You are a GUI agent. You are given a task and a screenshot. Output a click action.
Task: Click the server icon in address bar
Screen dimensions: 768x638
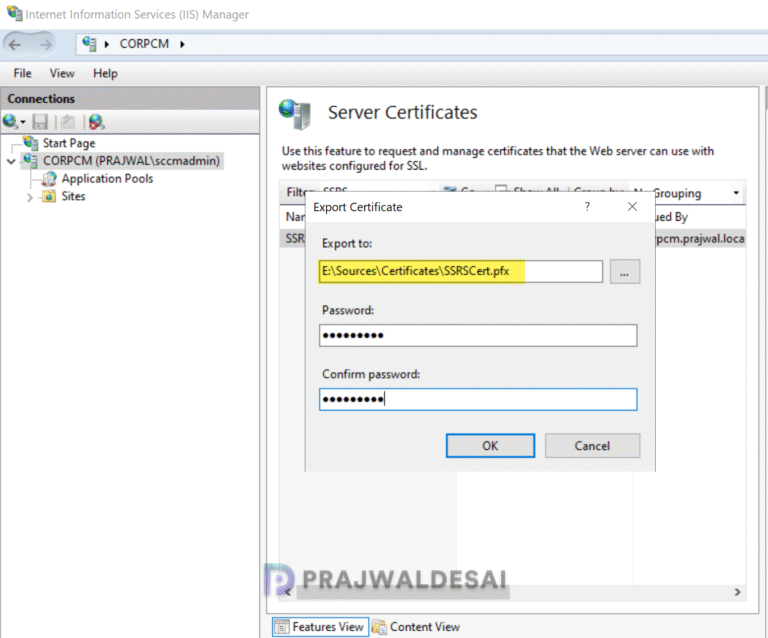[x=89, y=44]
